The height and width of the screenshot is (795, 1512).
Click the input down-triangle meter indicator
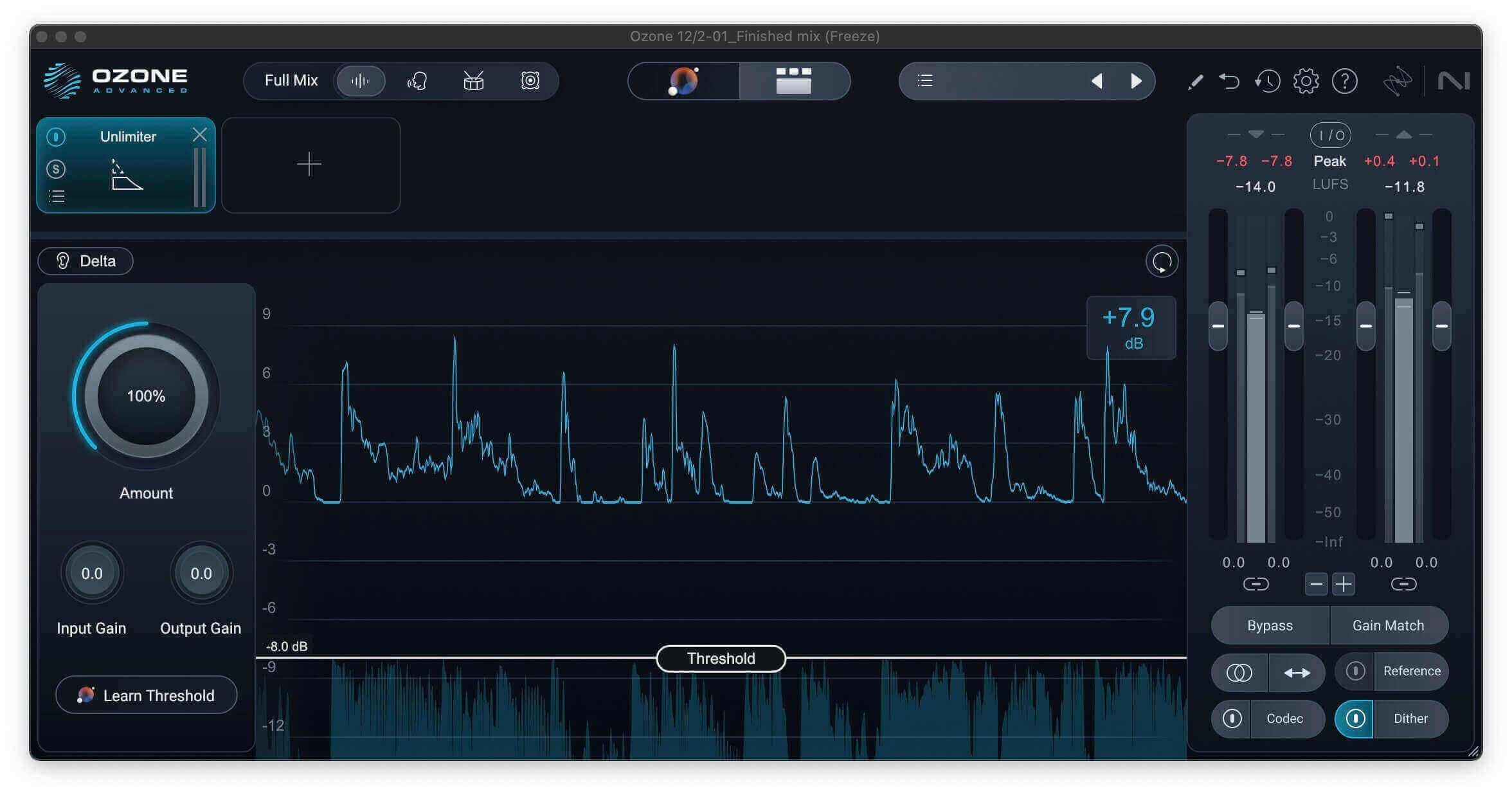1255,134
